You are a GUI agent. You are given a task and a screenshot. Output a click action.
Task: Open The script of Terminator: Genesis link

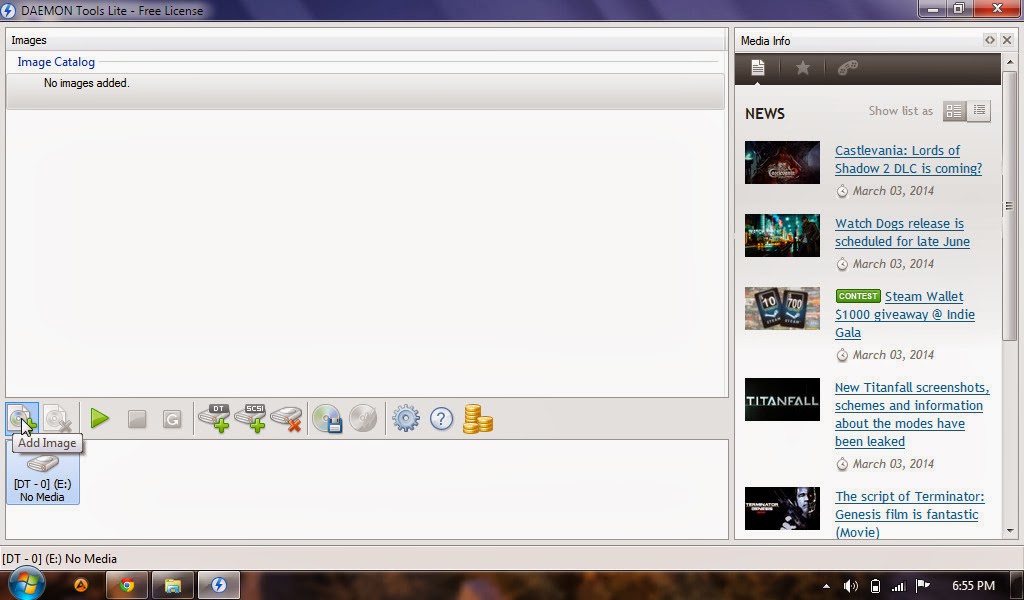click(x=909, y=514)
